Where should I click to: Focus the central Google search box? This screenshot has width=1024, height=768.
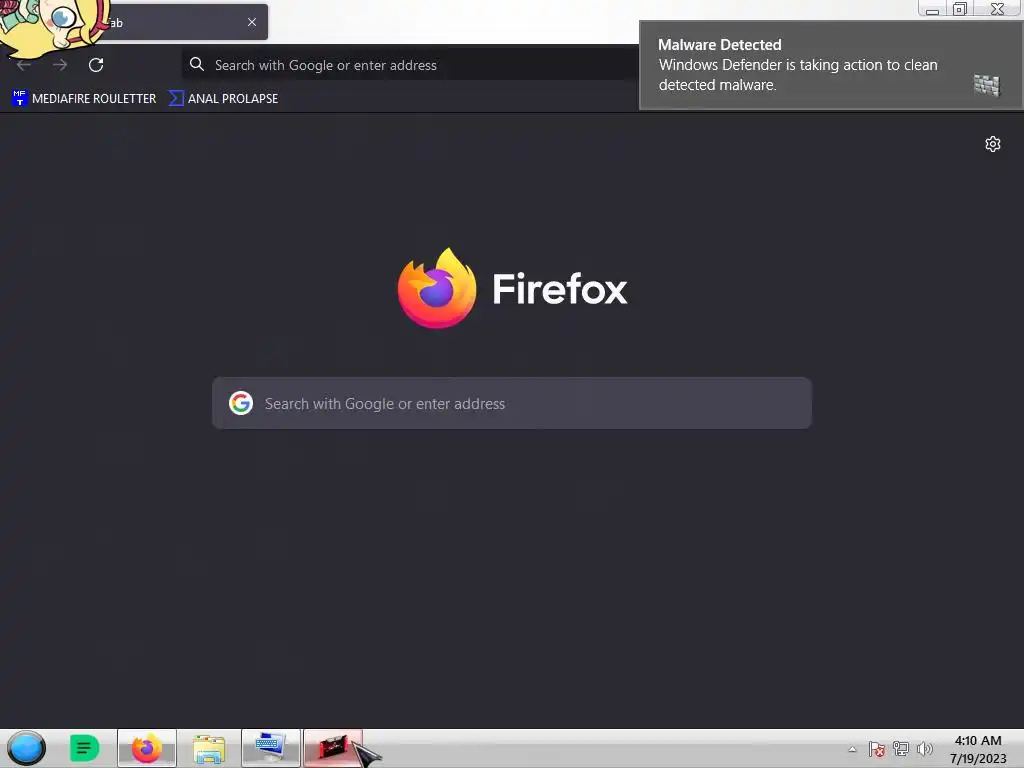pyautogui.click(x=512, y=403)
